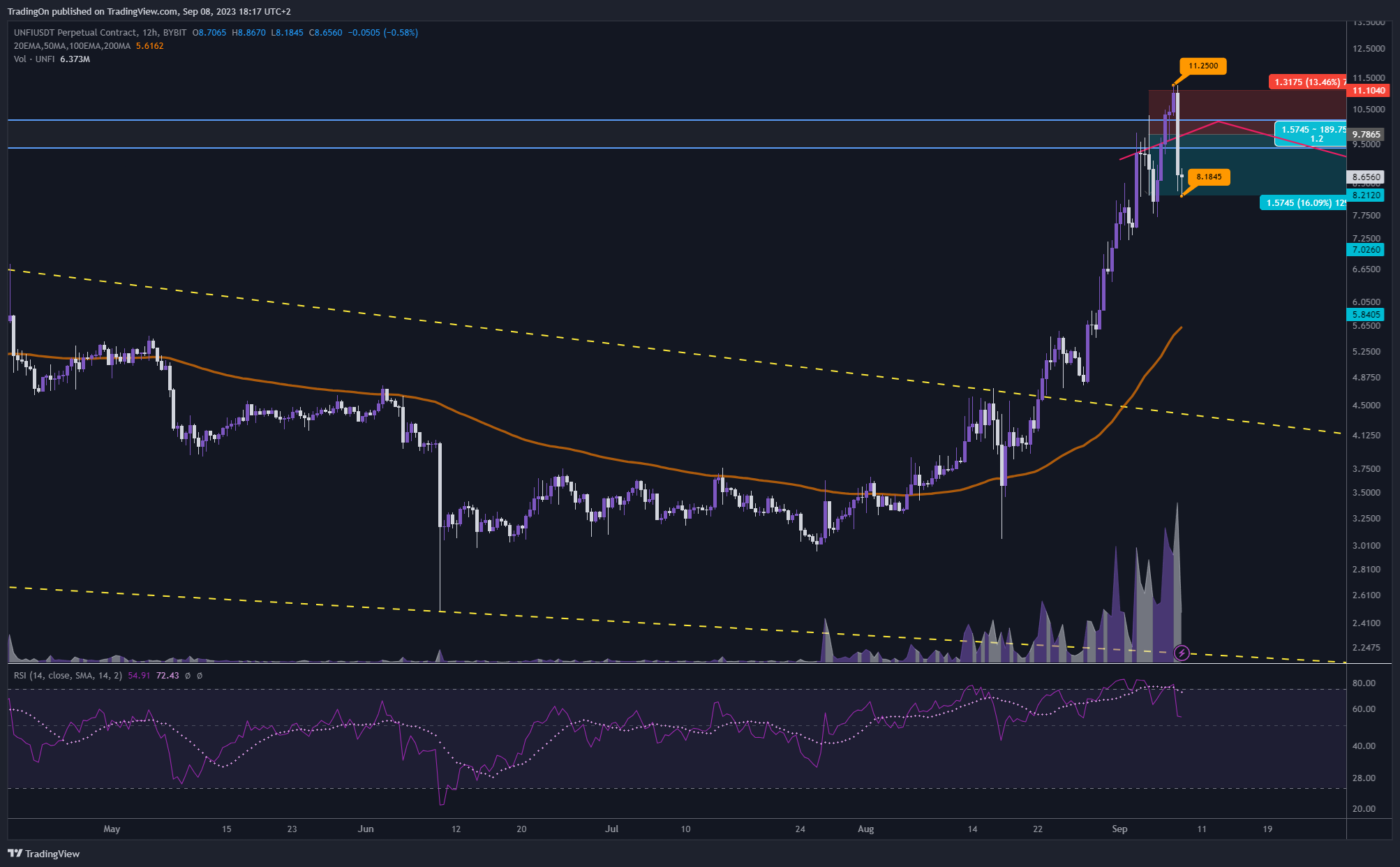
Task: Click the Jun label on time axis
Action: coord(366,829)
